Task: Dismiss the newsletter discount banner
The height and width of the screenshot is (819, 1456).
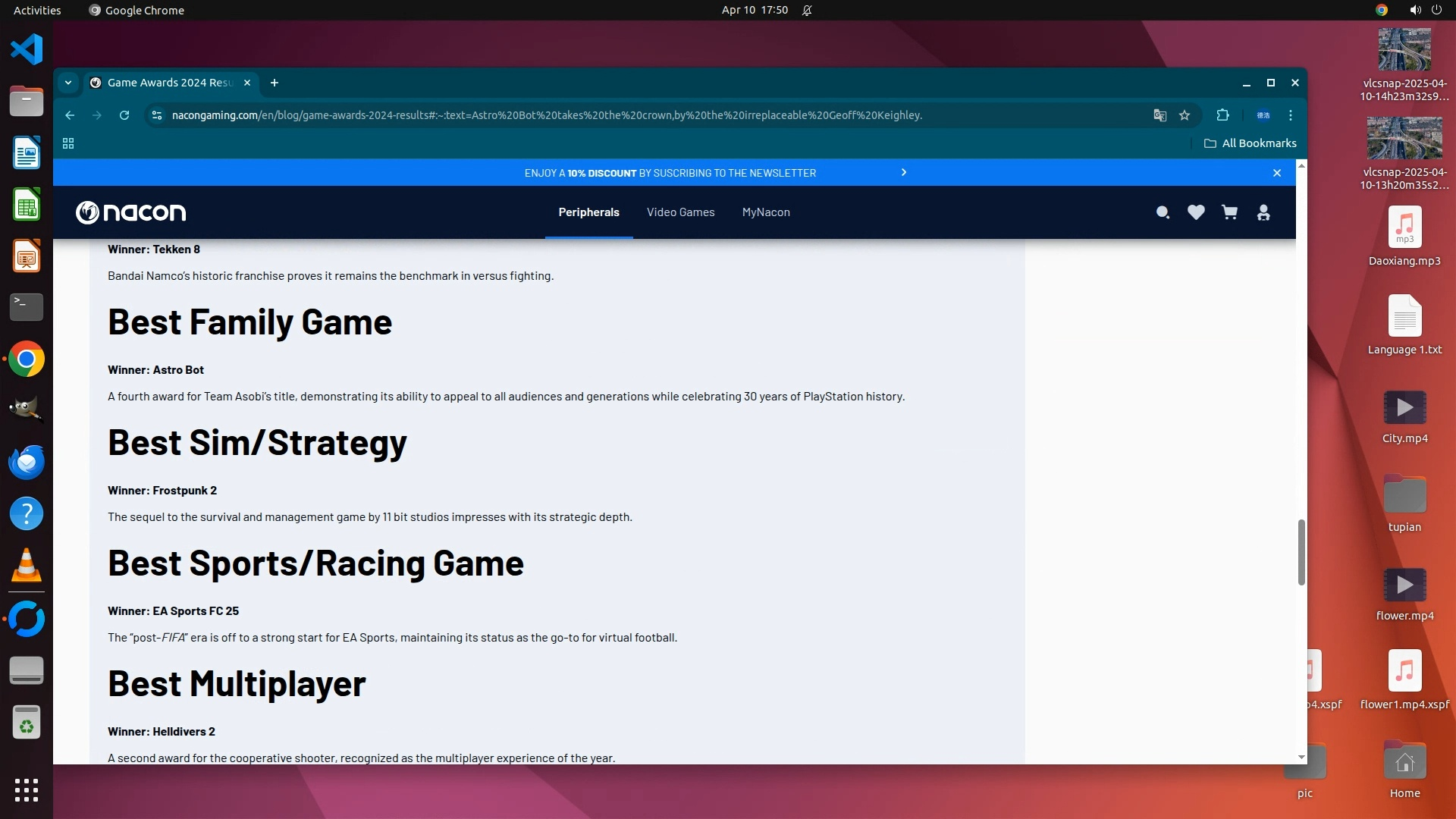Action: click(1277, 173)
